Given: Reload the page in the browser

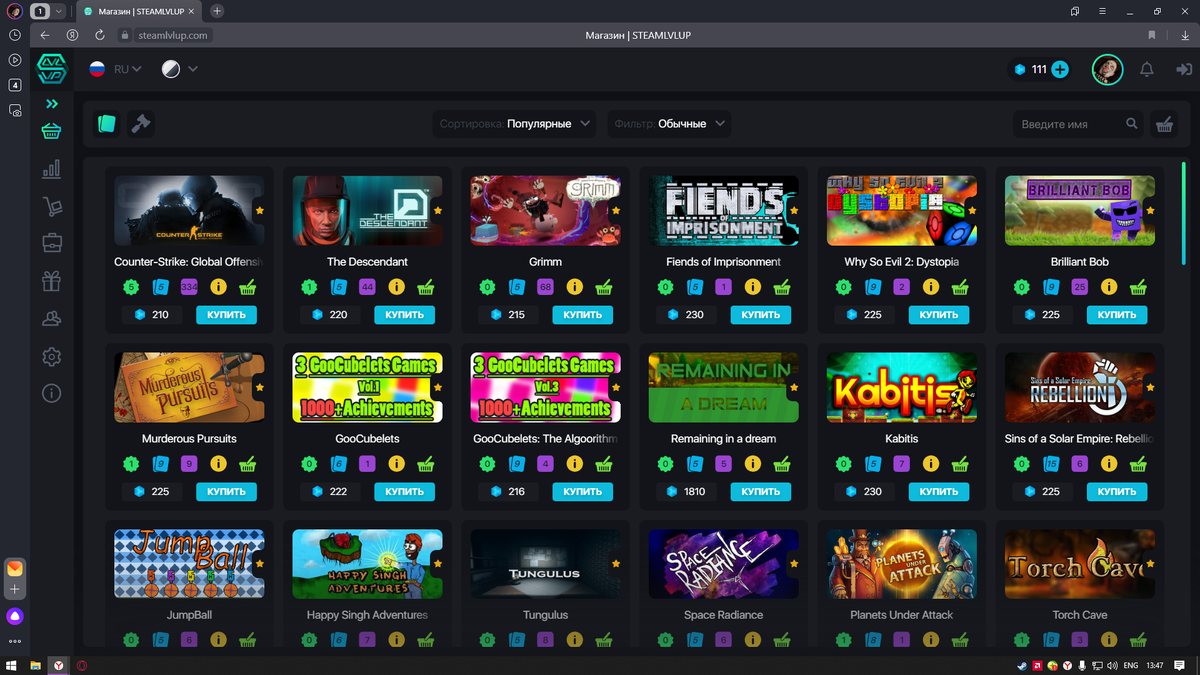Looking at the screenshot, I should 99,35.
